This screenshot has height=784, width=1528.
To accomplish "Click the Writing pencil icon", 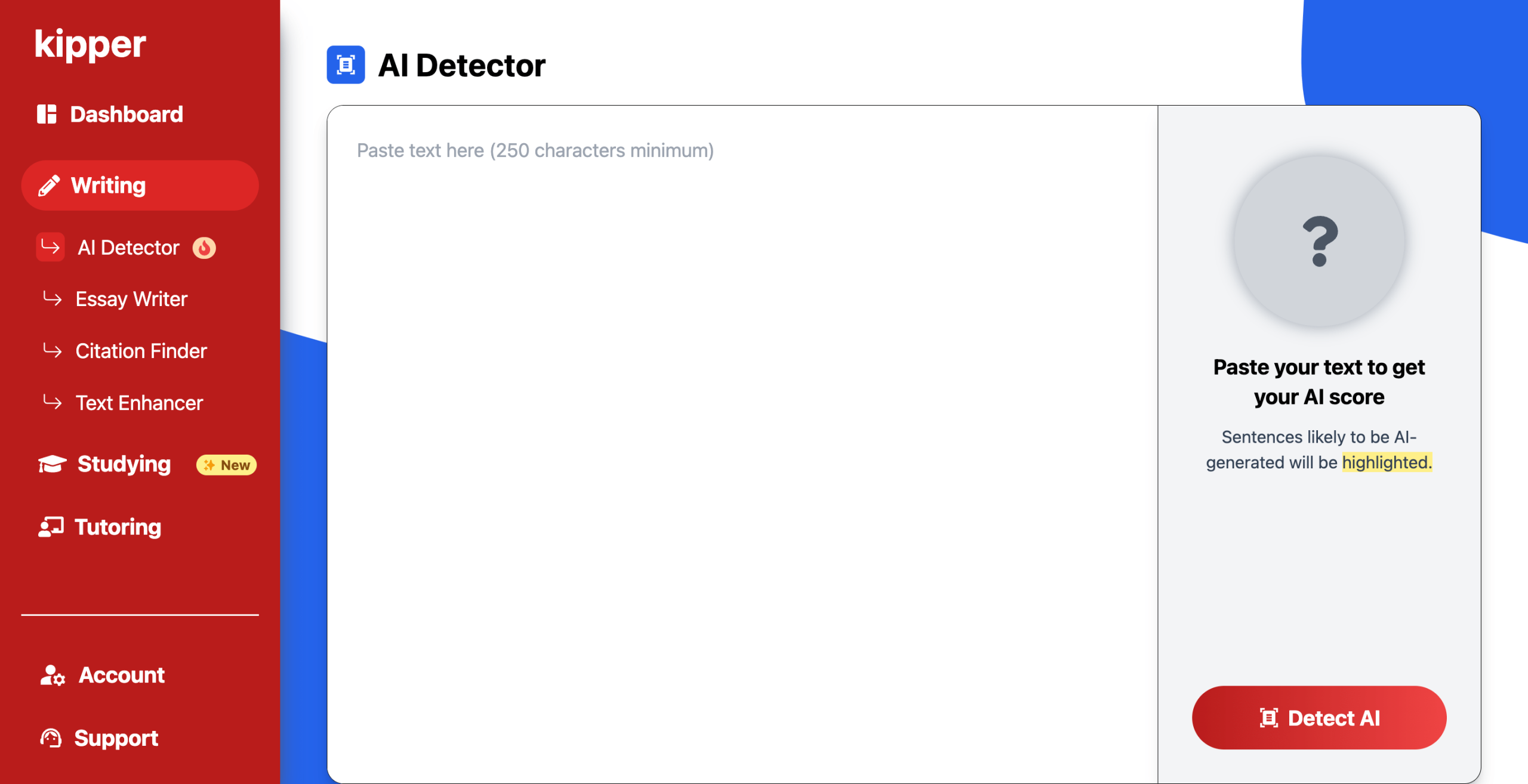I will [49, 186].
